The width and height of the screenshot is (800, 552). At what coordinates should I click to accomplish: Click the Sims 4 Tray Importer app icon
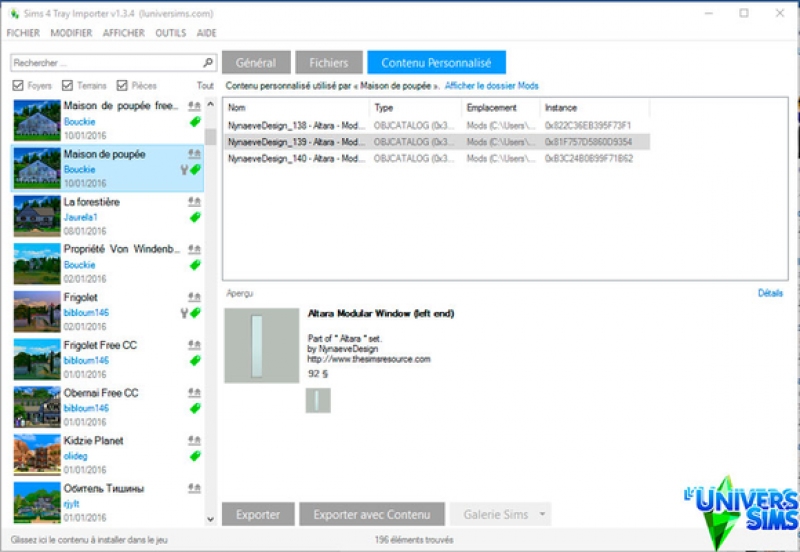click(14, 14)
